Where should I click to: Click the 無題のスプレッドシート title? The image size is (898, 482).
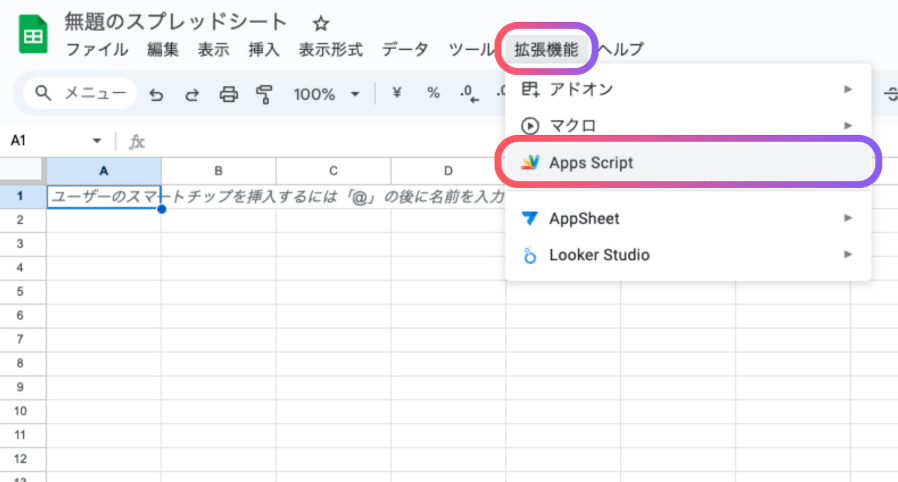(175, 22)
